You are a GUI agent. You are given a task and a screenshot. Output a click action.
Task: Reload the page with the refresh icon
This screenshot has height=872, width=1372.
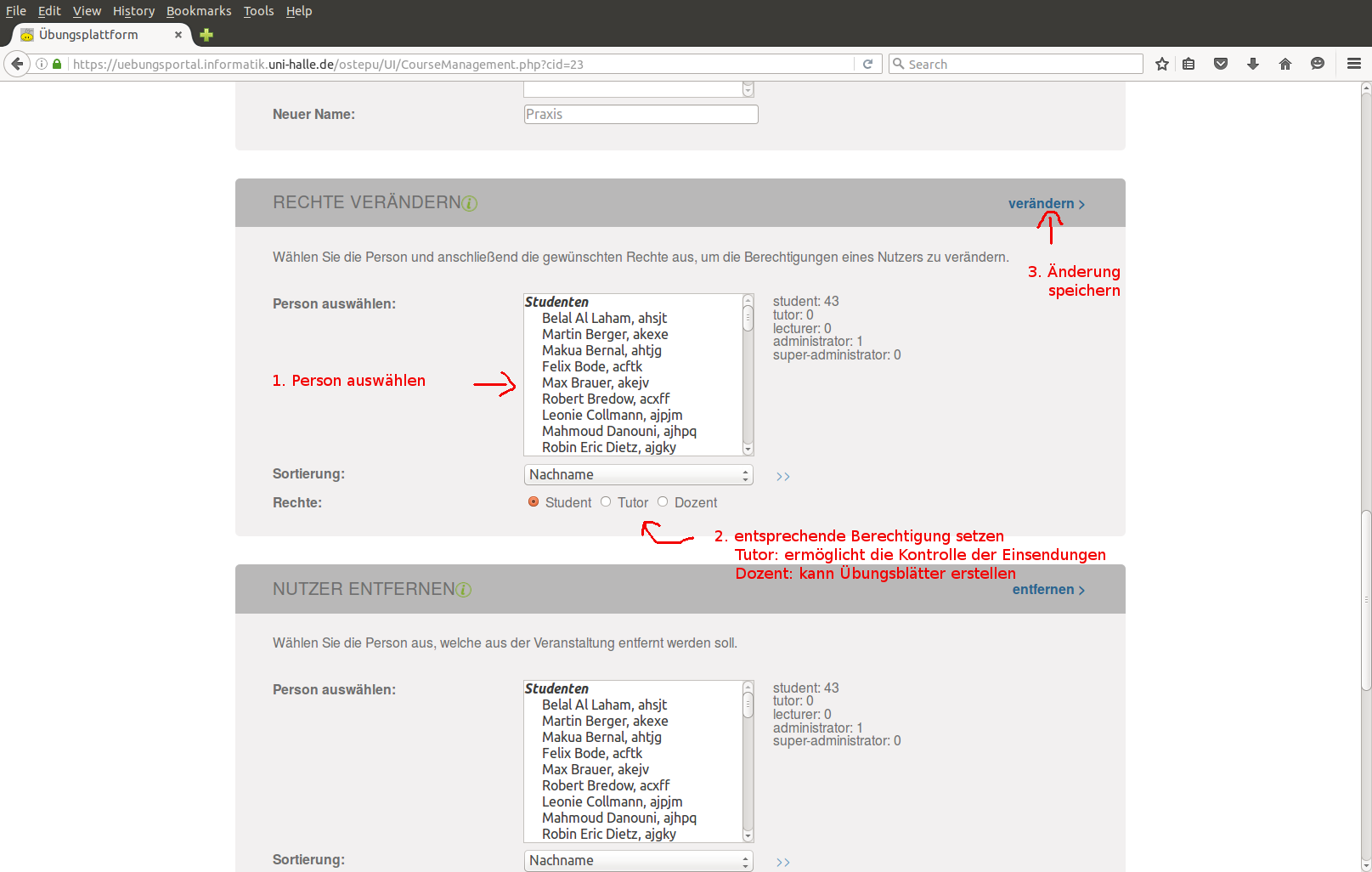pos(867,64)
